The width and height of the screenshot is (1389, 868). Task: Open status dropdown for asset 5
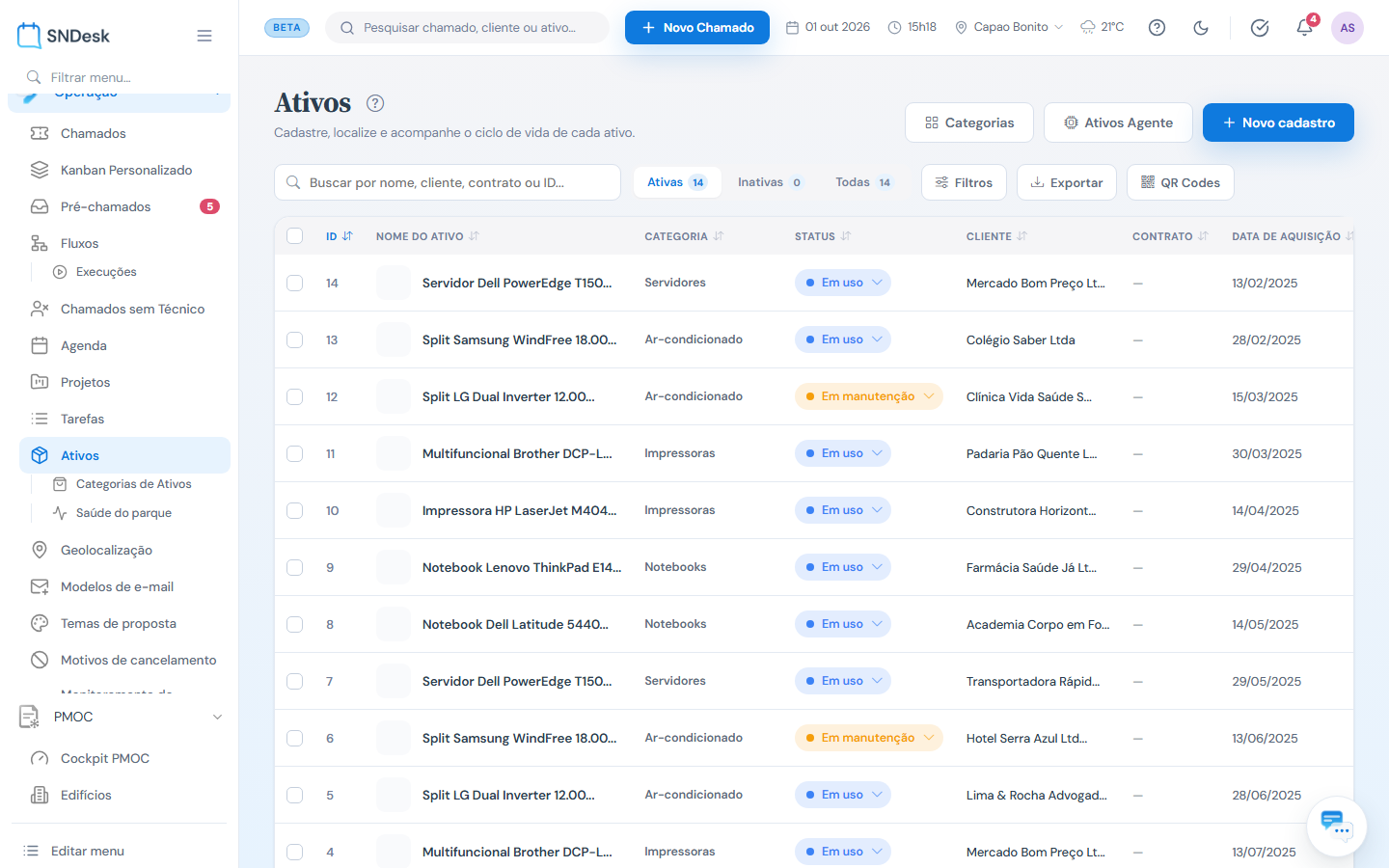pyautogui.click(x=843, y=795)
